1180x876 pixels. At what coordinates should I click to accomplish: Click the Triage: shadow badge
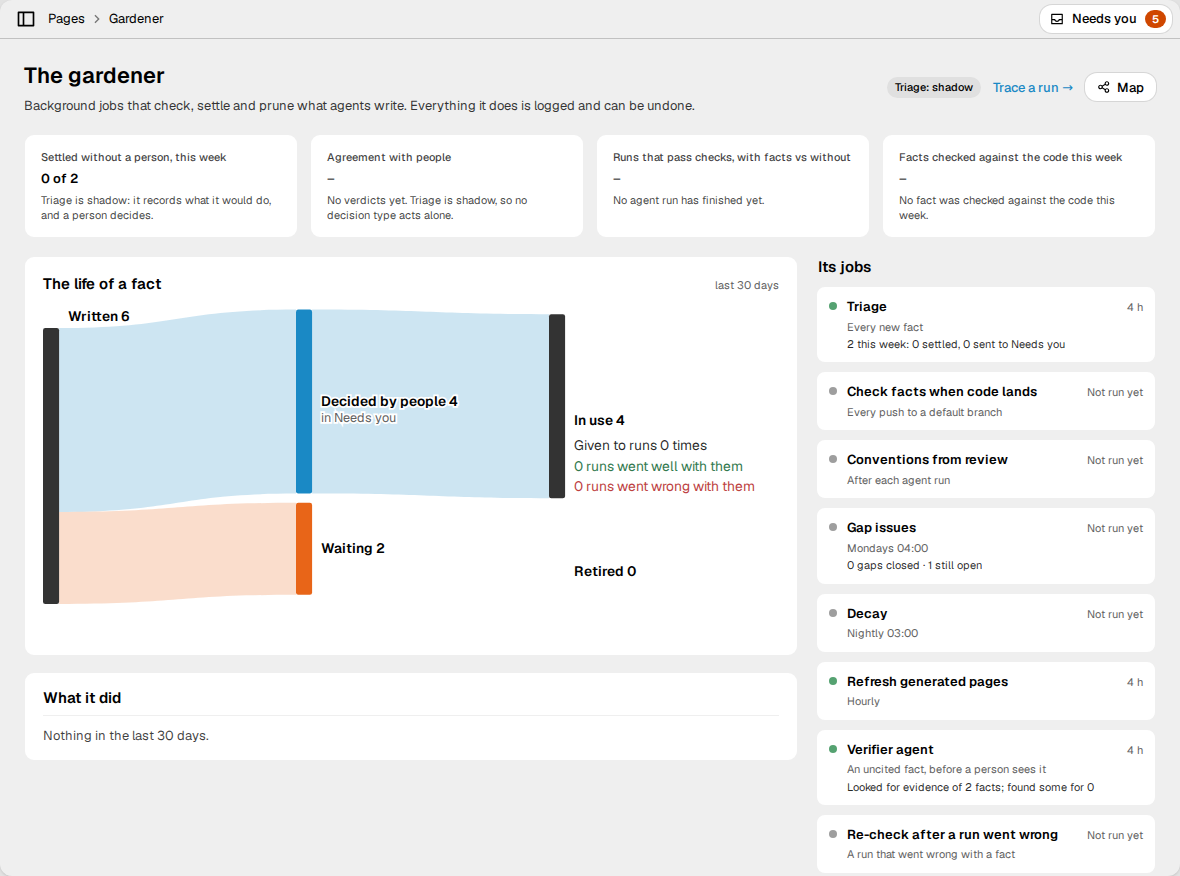pyautogui.click(x=933, y=87)
